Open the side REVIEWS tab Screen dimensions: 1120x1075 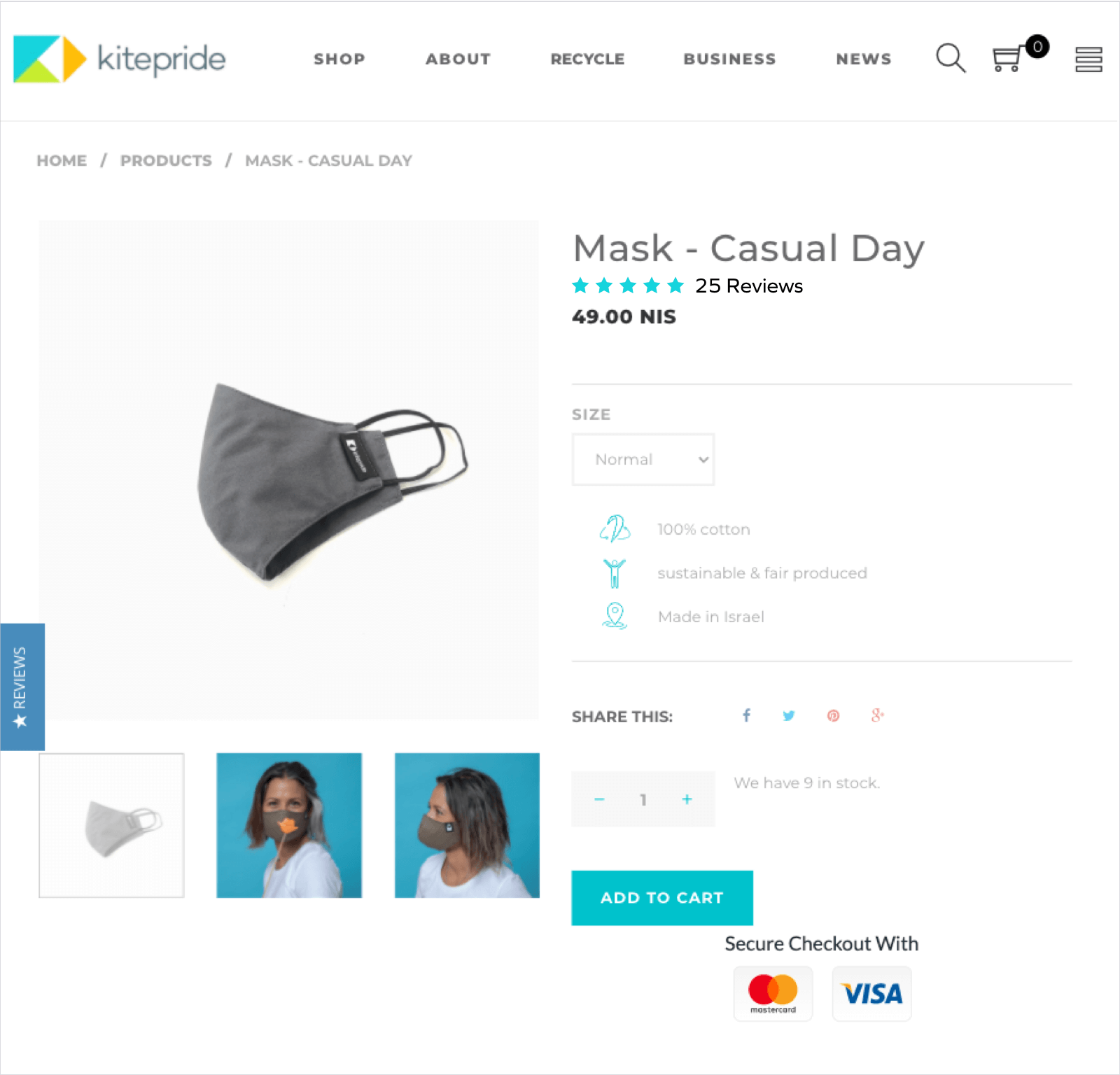click(22, 687)
